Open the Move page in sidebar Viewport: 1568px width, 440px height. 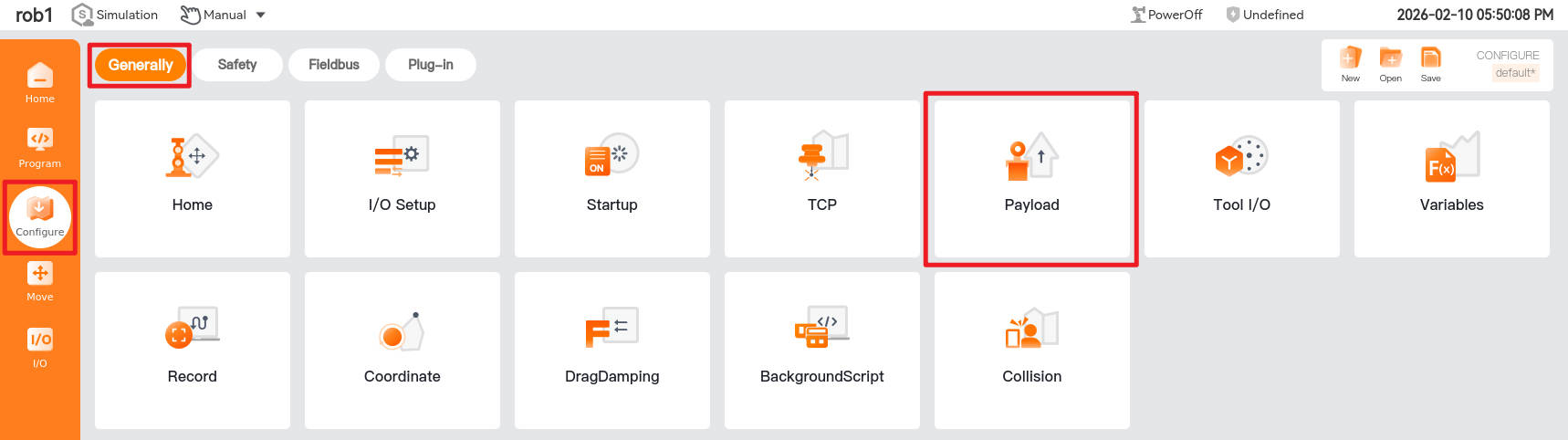pyautogui.click(x=39, y=282)
